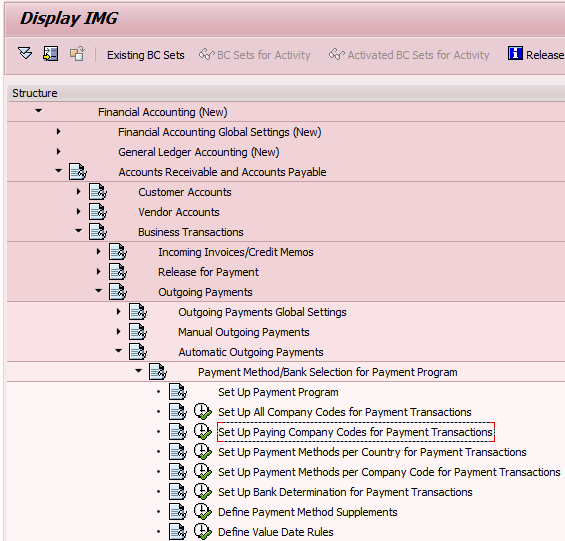Open documentation icon for Outgoing Payments
Image resolution: width=565 pixels, height=541 pixels.
118,292
